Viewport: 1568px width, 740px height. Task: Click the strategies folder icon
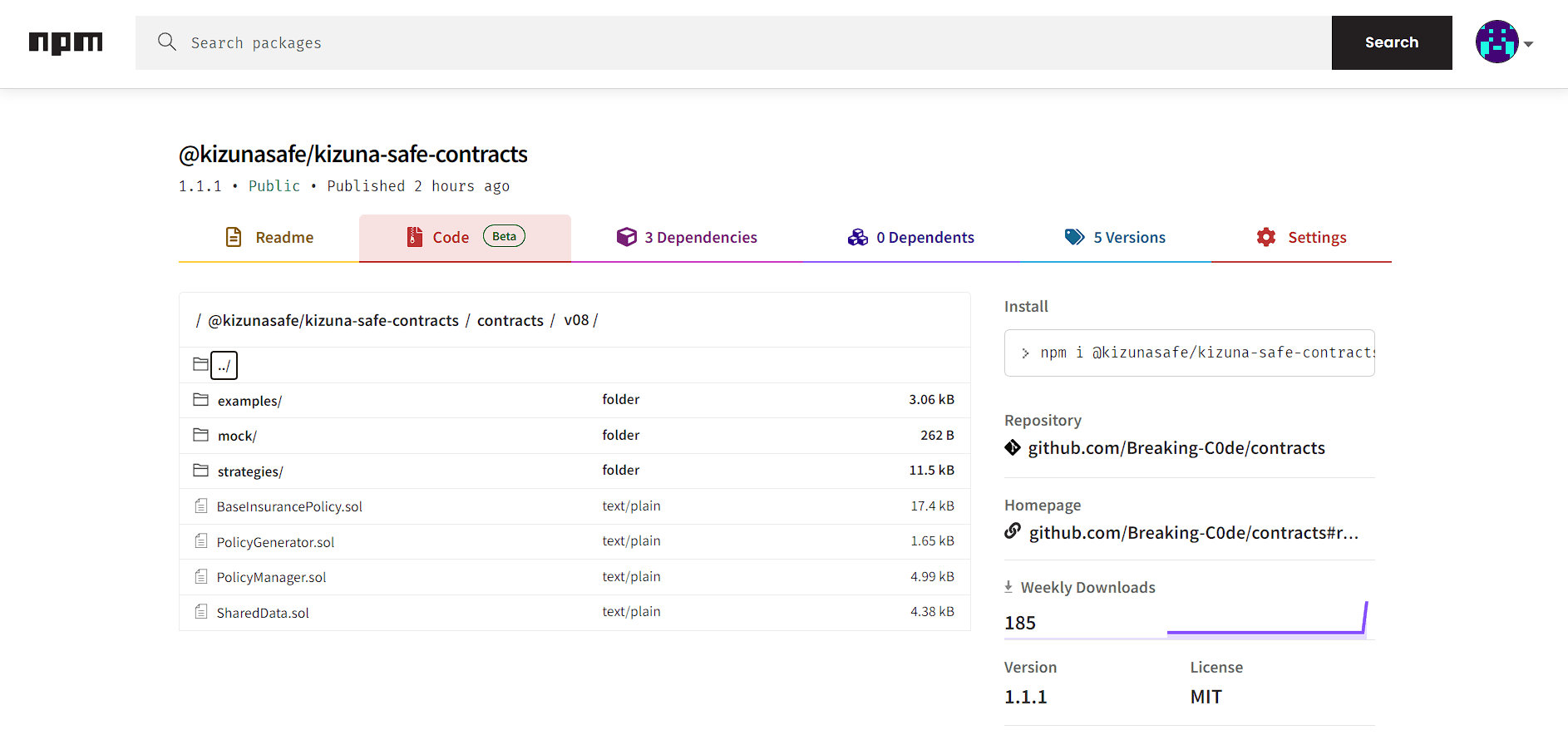pyautogui.click(x=200, y=471)
